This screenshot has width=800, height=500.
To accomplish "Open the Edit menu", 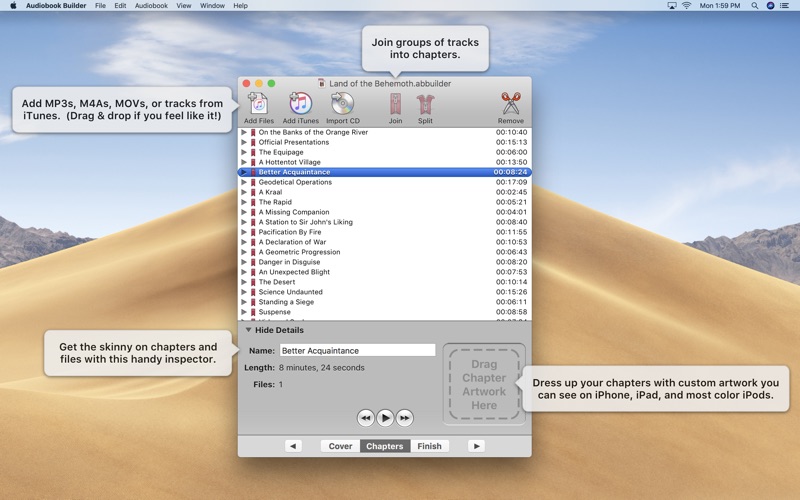I will pyautogui.click(x=120, y=6).
